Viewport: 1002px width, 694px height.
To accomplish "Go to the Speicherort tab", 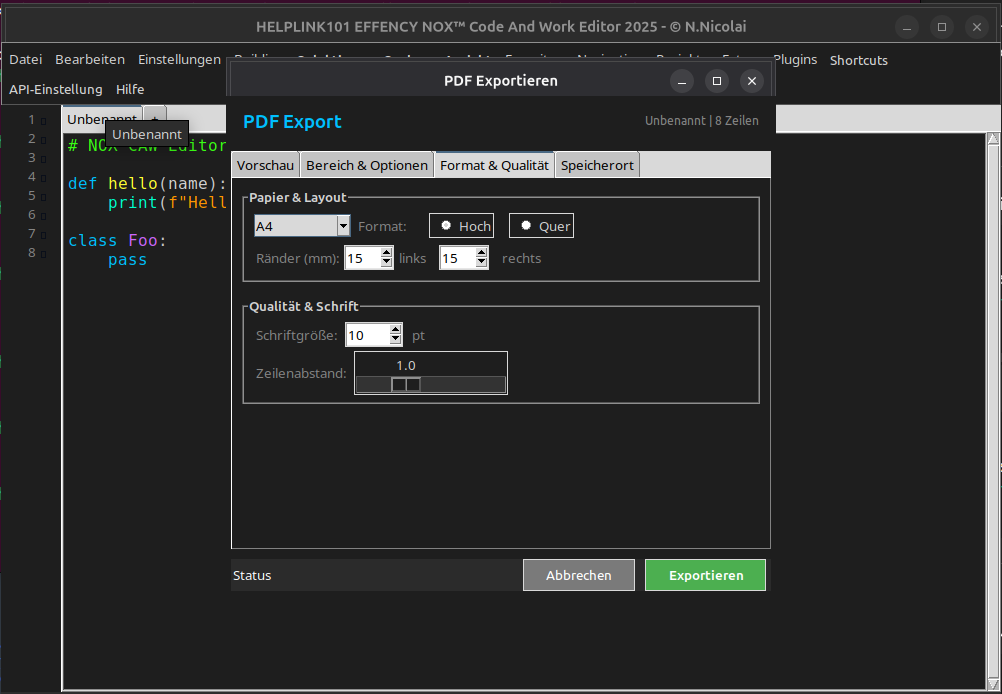I will coord(597,165).
